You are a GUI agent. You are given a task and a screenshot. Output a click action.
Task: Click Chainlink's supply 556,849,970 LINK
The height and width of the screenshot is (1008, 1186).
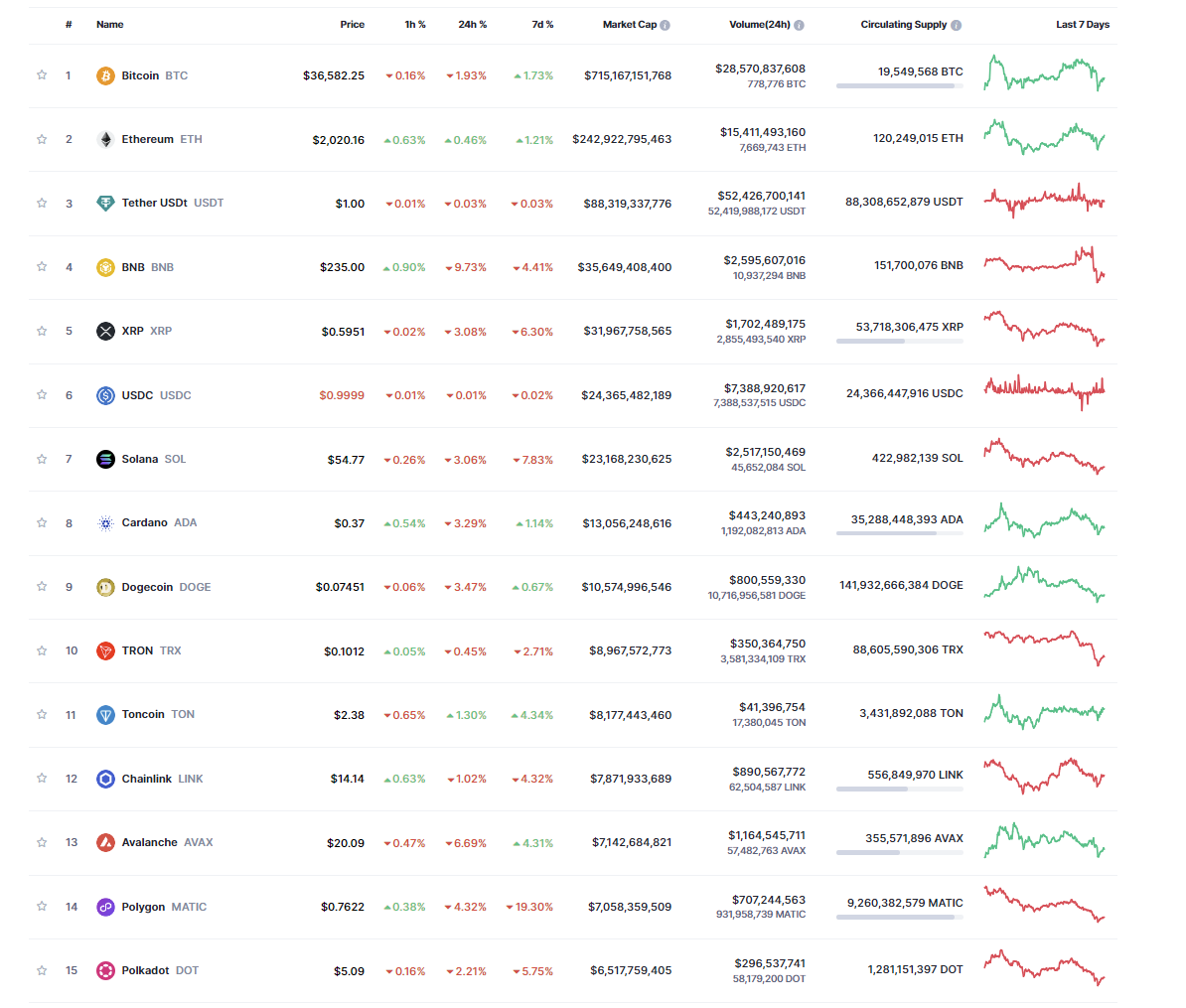point(915,775)
